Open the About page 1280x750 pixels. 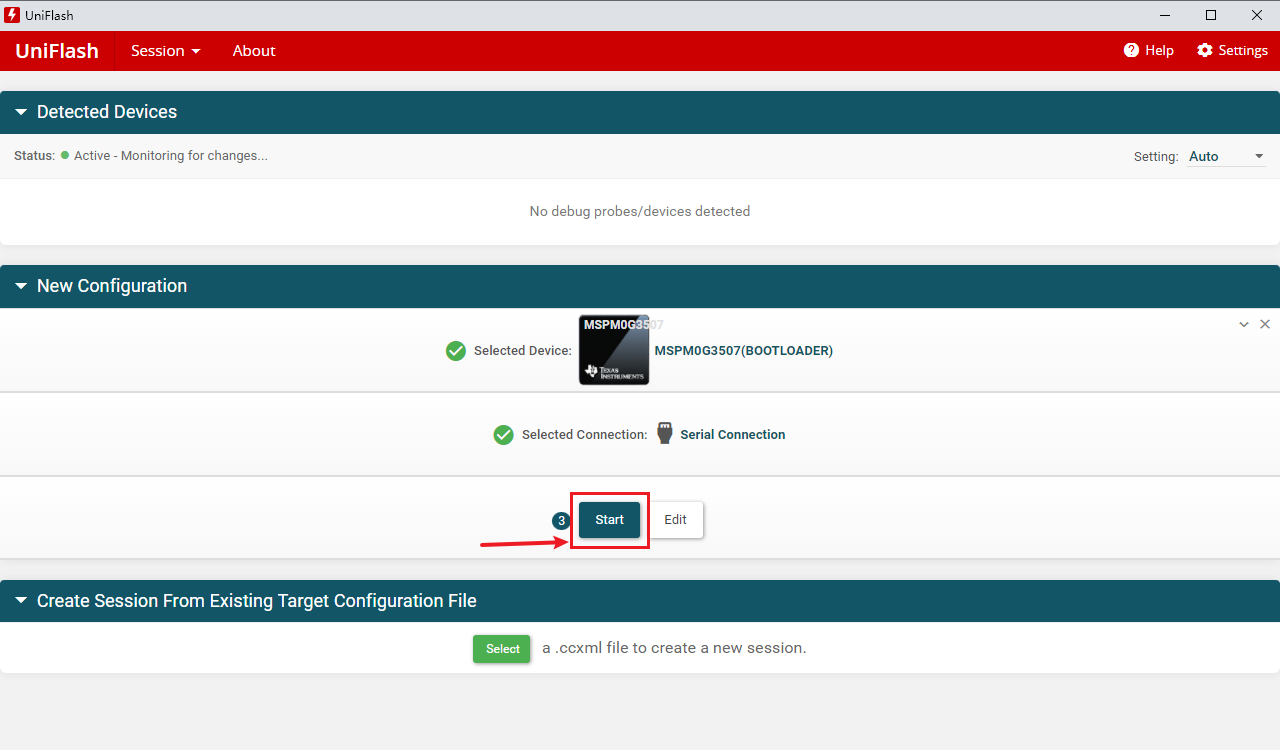pos(254,51)
